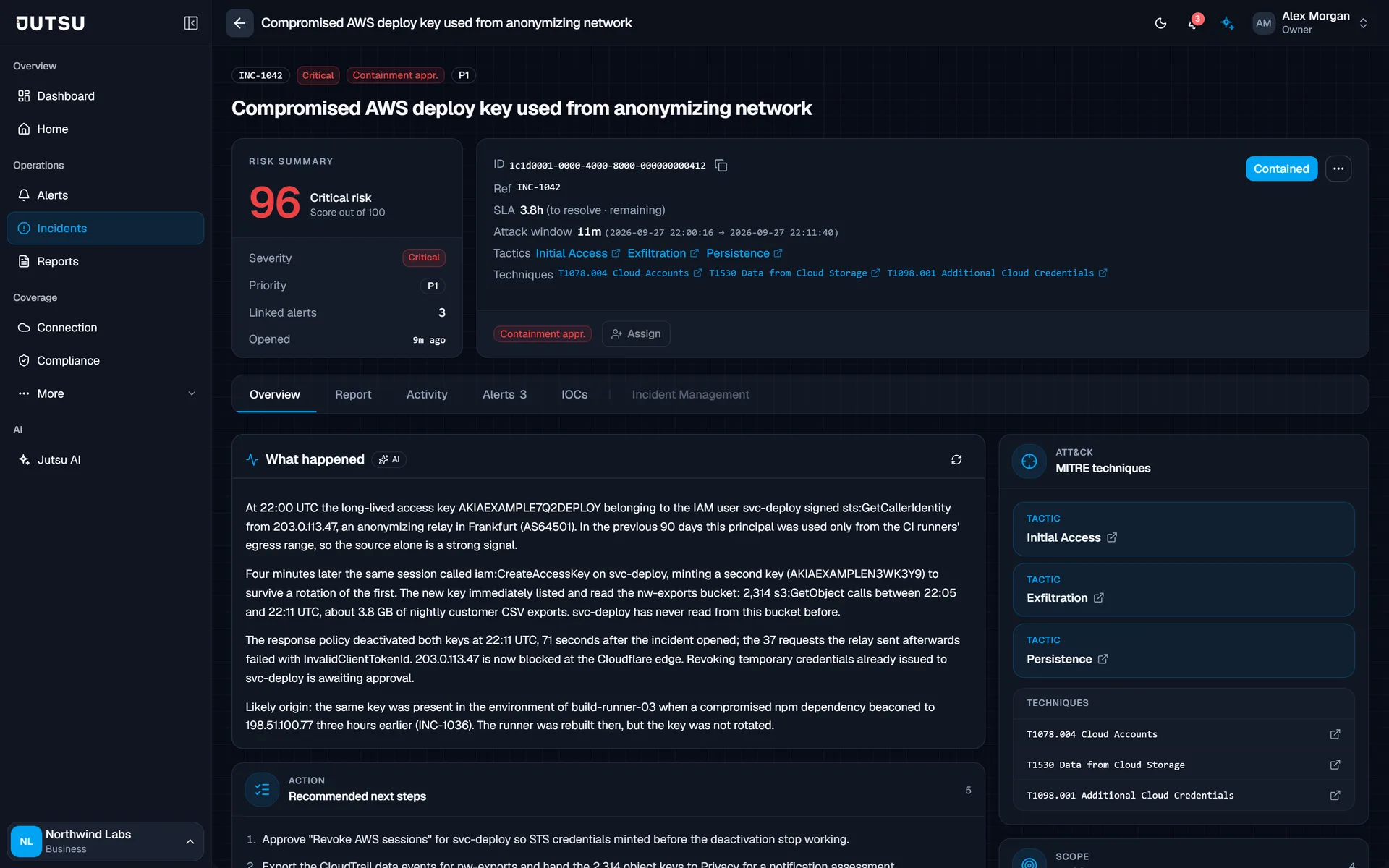Open the three-dot more actions menu
This screenshot has width=1389, height=868.
(x=1338, y=169)
